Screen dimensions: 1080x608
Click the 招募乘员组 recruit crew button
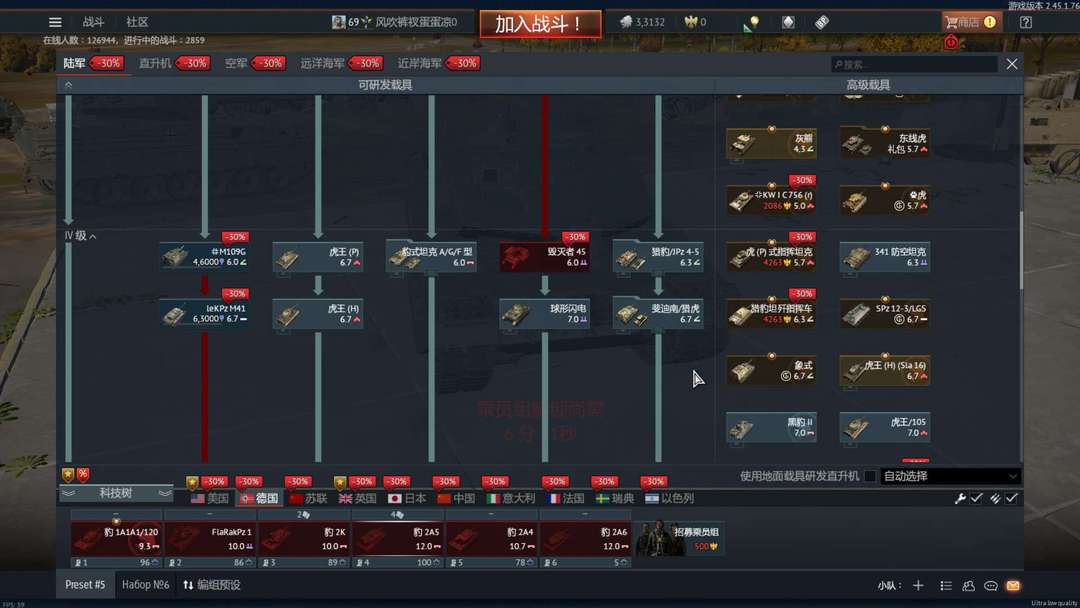678,538
